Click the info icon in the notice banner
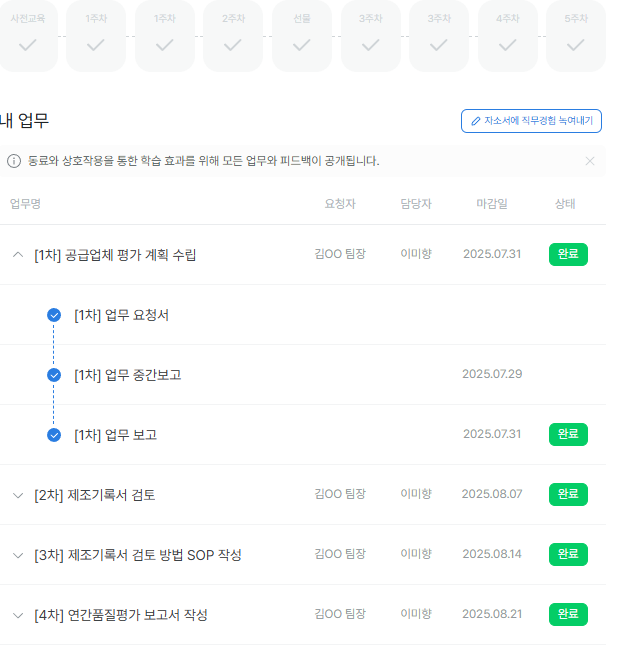 [14, 161]
